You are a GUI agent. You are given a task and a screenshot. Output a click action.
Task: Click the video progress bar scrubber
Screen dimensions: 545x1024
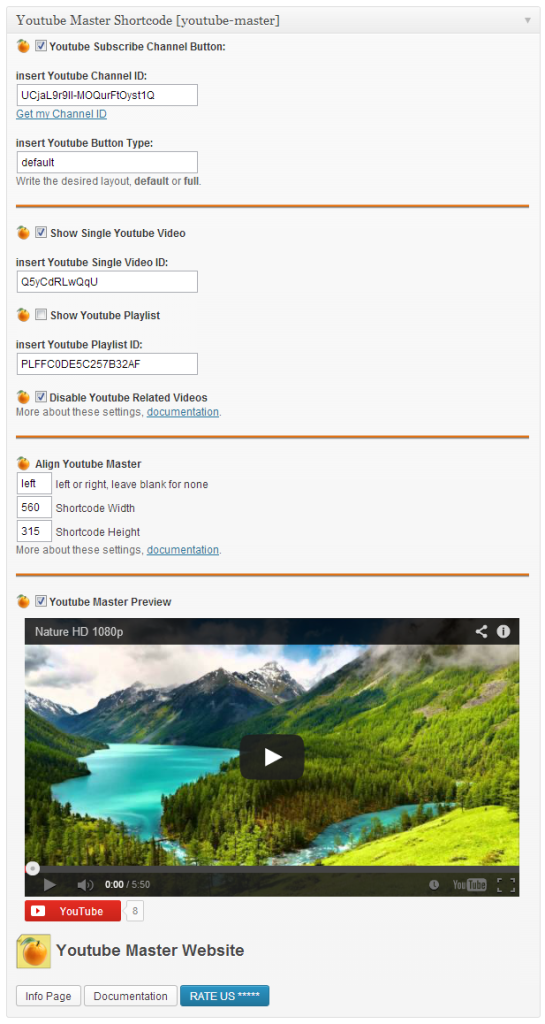pyautogui.click(x=33, y=869)
